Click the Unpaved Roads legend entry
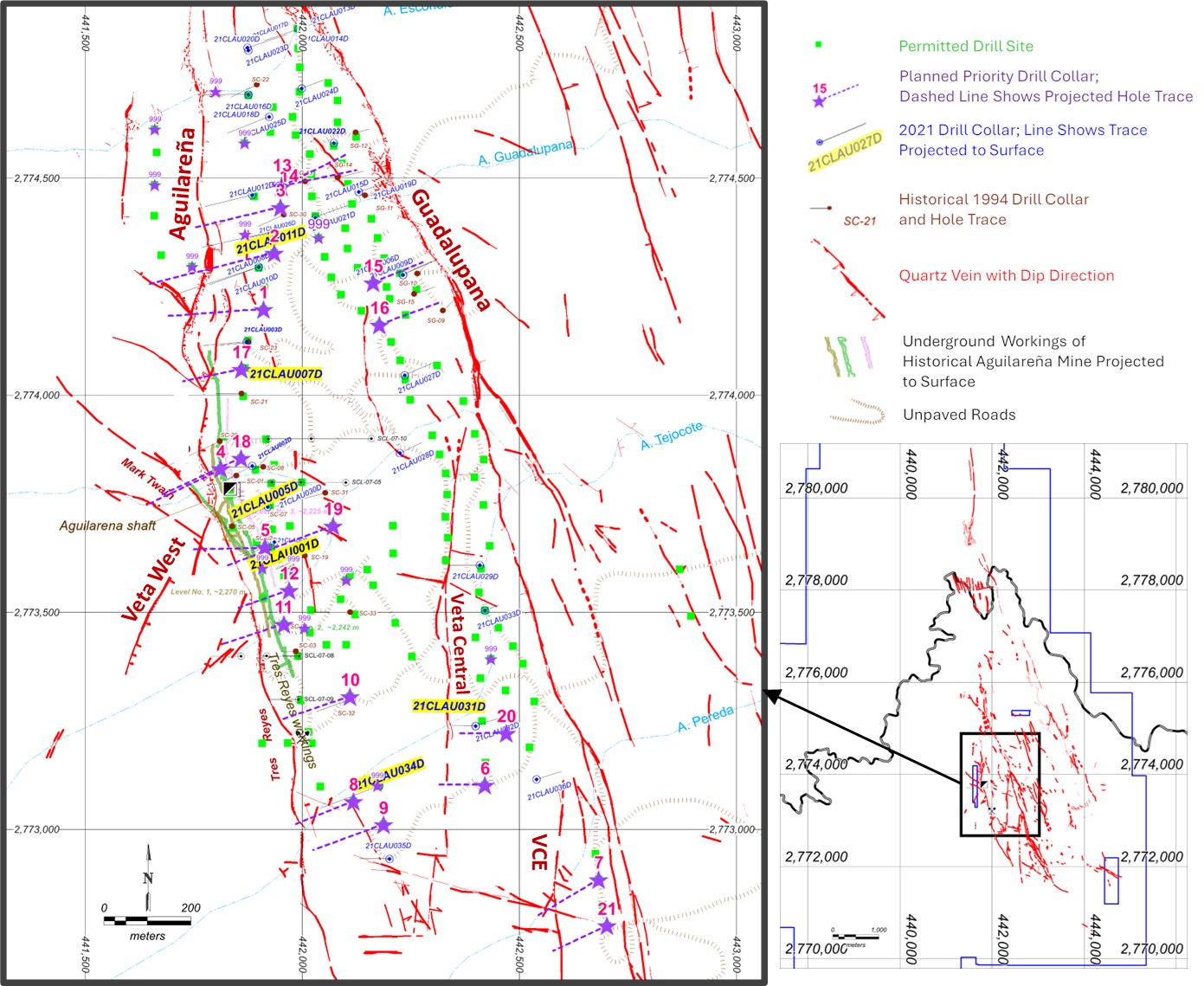Image resolution: width=1204 pixels, height=986 pixels. pyautogui.click(x=959, y=415)
